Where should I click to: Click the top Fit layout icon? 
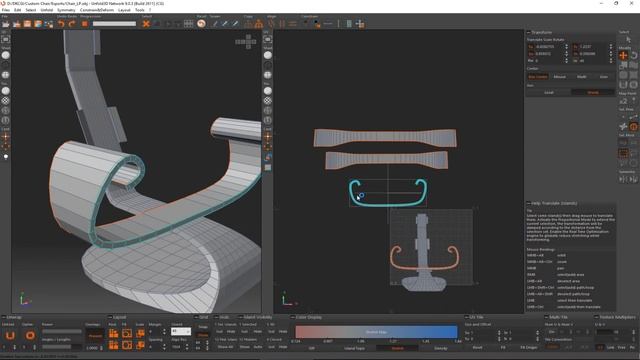pyautogui.click(x=127, y=333)
